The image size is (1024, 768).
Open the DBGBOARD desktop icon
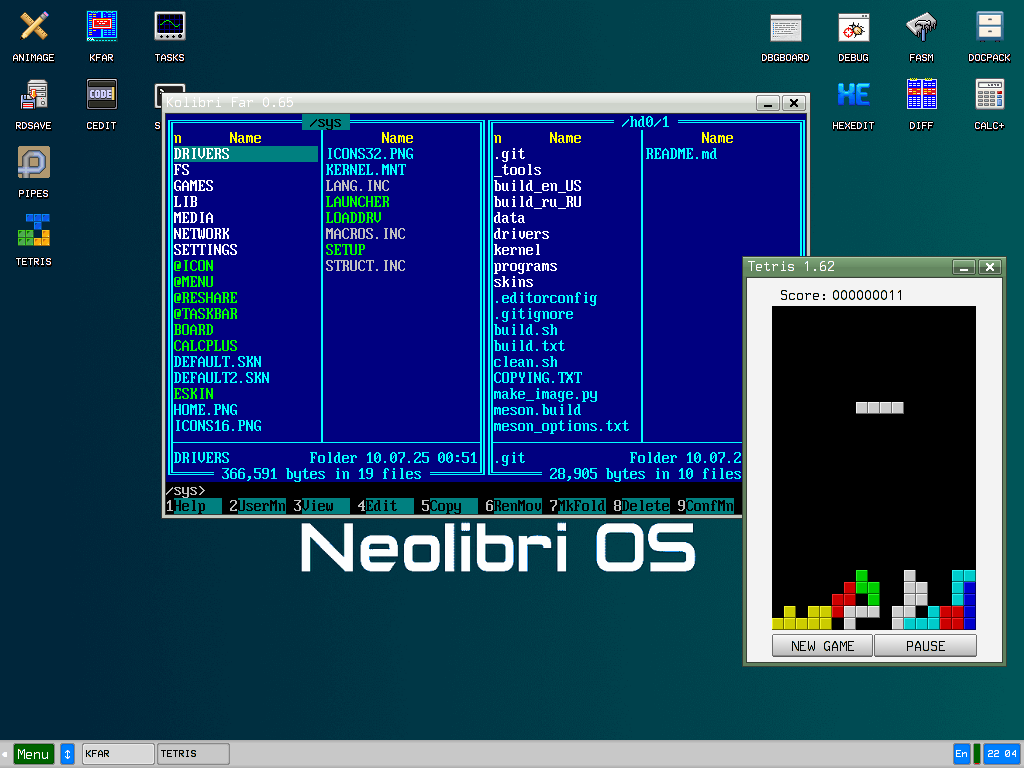(785, 37)
